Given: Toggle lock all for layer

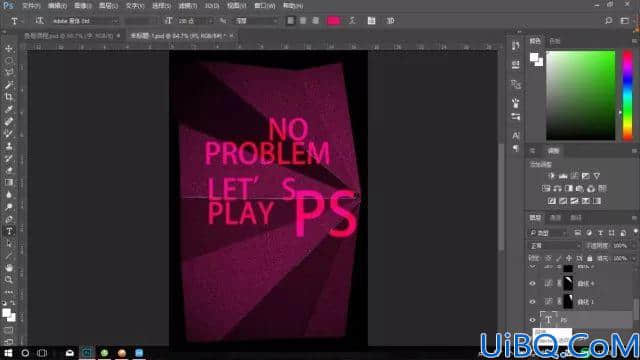Looking at the screenshot, I should tap(590, 258).
